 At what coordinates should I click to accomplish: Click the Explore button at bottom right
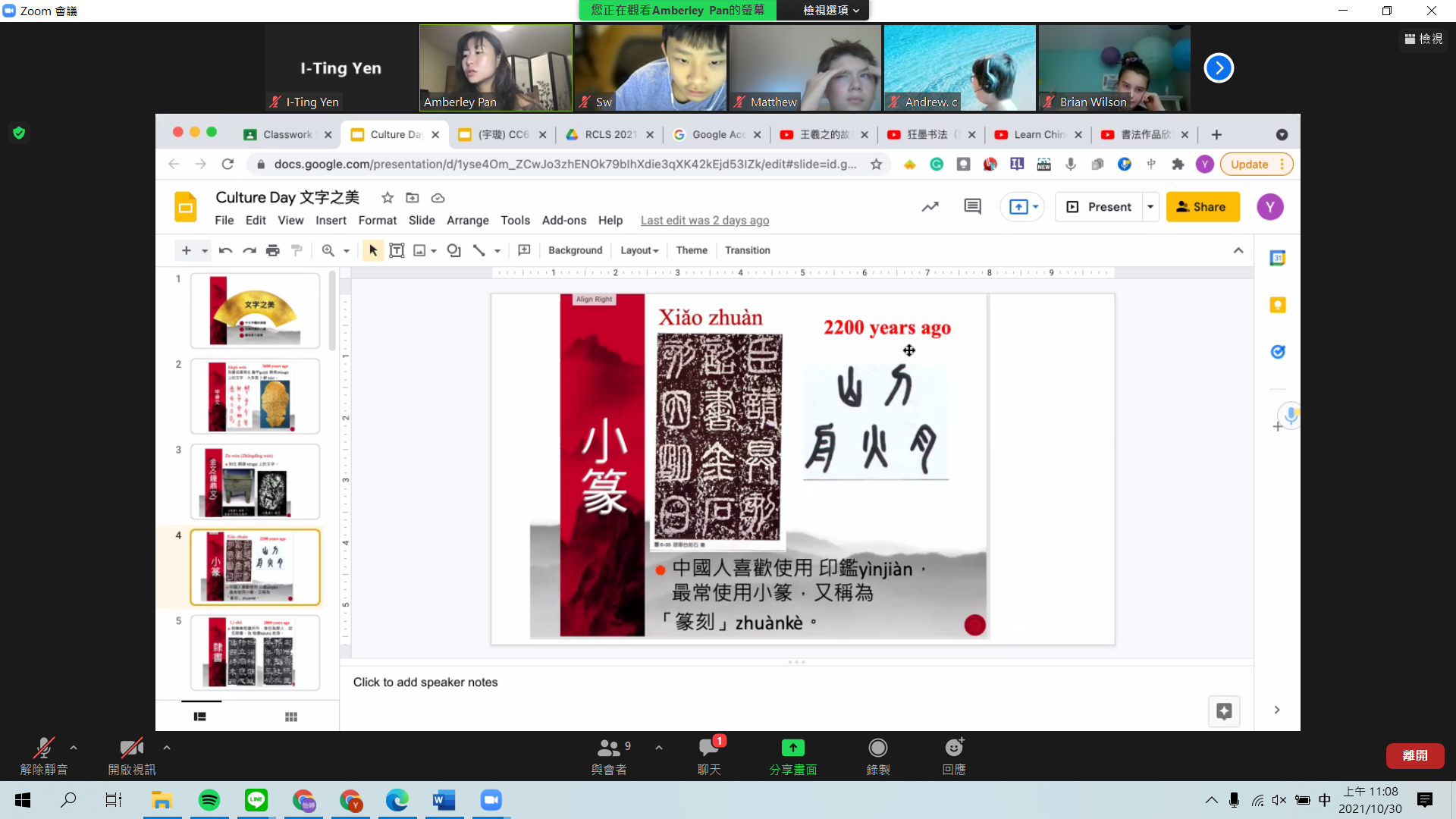1224,711
